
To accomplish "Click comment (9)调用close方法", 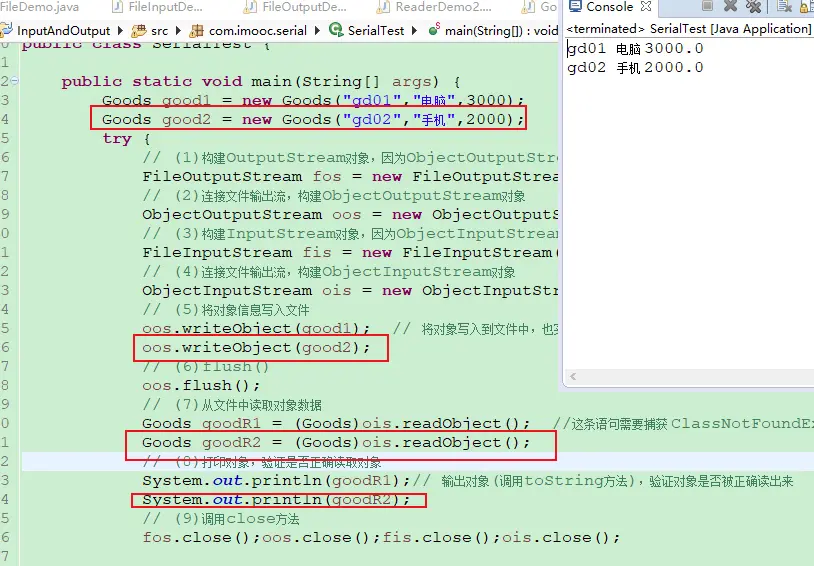I will (x=221, y=518).
